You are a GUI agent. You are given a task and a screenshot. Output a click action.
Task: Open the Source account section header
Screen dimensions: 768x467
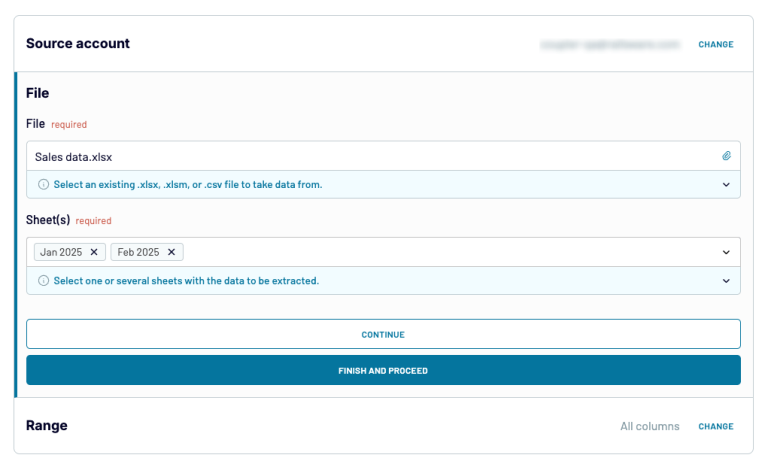pyautogui.click(x=78, y=44)
